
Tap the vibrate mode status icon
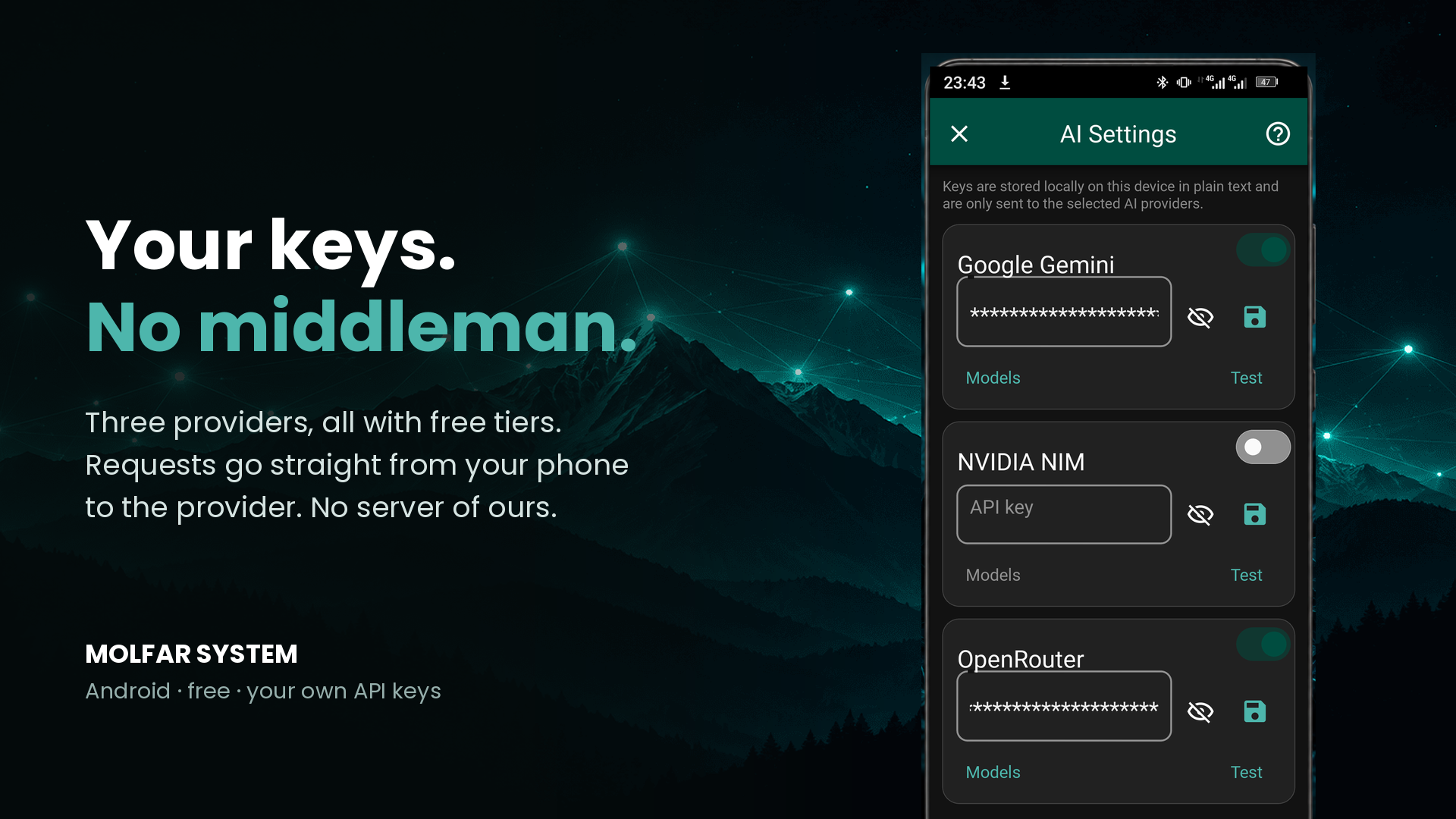[1184, 82]
